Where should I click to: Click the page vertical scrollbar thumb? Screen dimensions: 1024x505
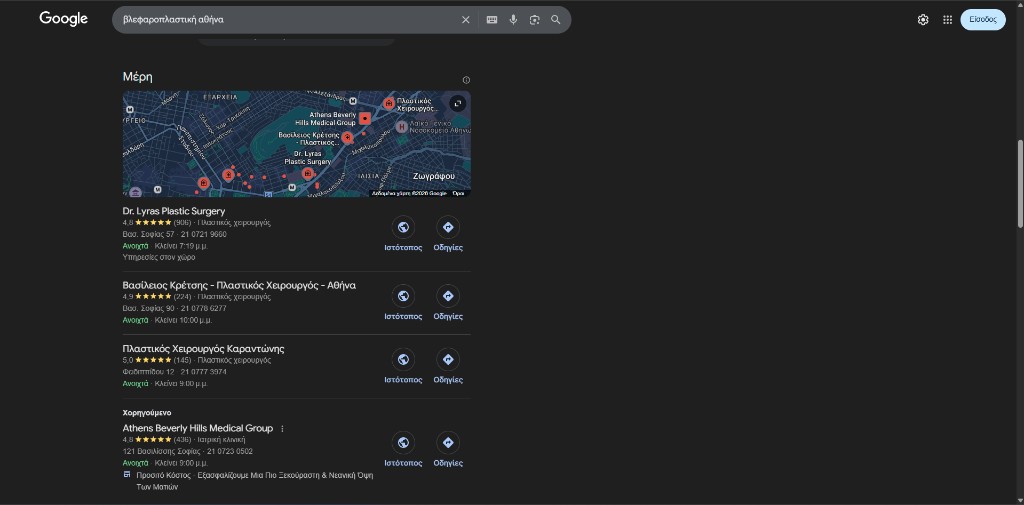point(1019,184)
